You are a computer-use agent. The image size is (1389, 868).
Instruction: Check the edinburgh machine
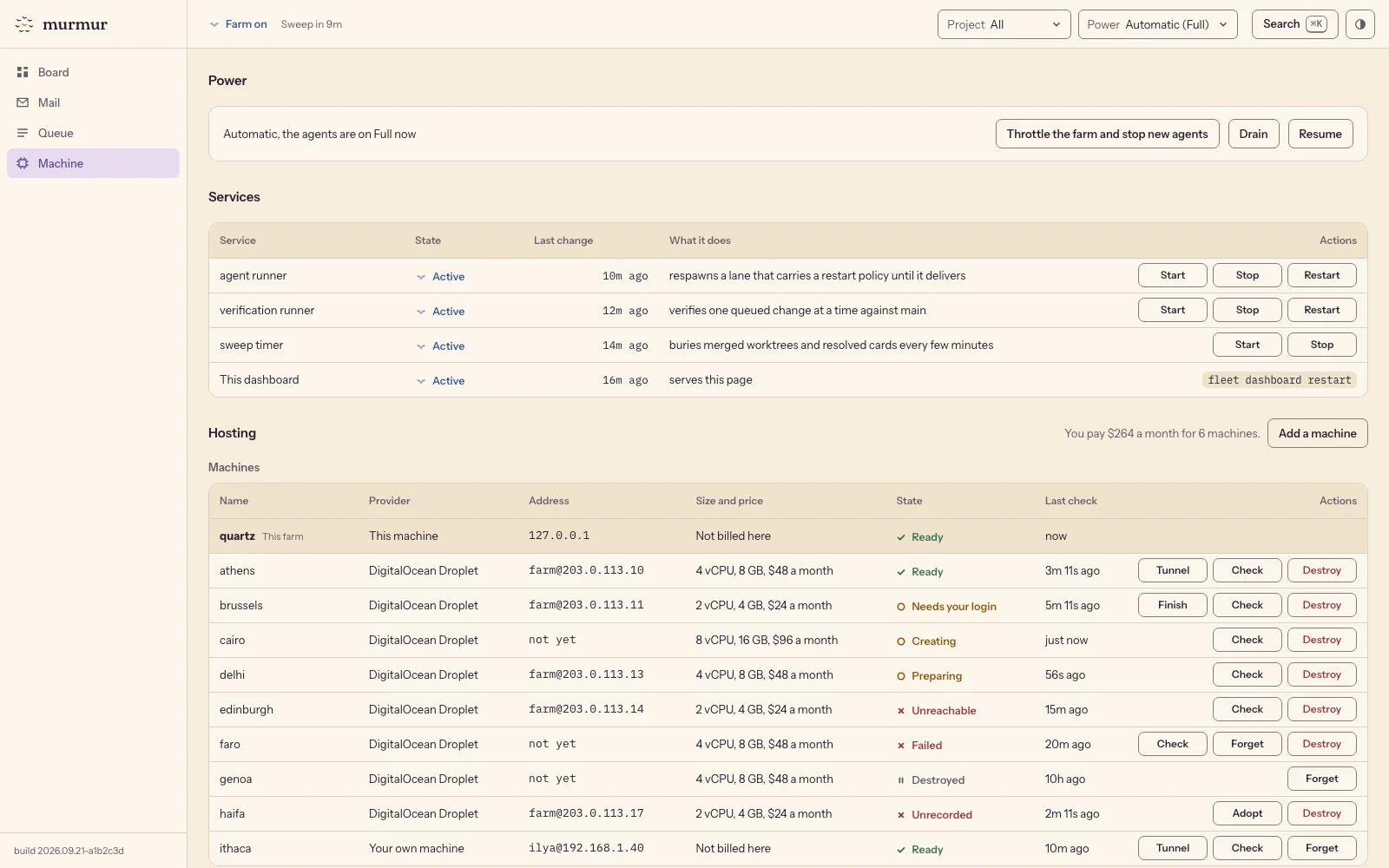(1247, 709)
